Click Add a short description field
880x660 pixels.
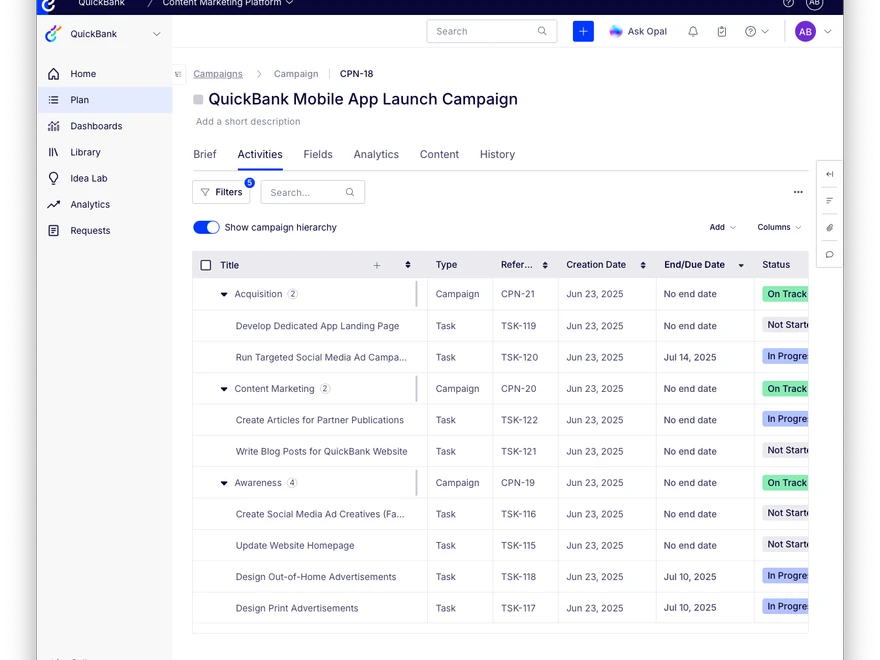(x=248, y=121)
